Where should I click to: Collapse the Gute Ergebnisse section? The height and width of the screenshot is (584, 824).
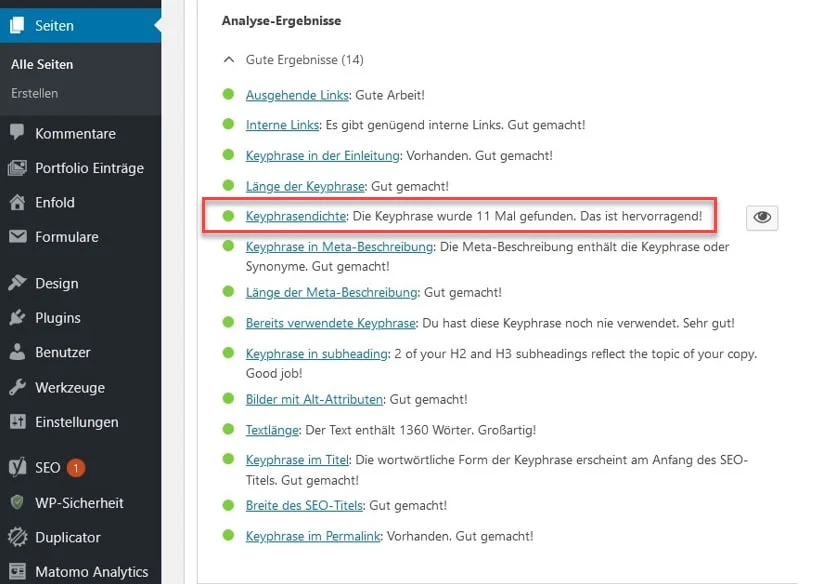coord(229,59)
